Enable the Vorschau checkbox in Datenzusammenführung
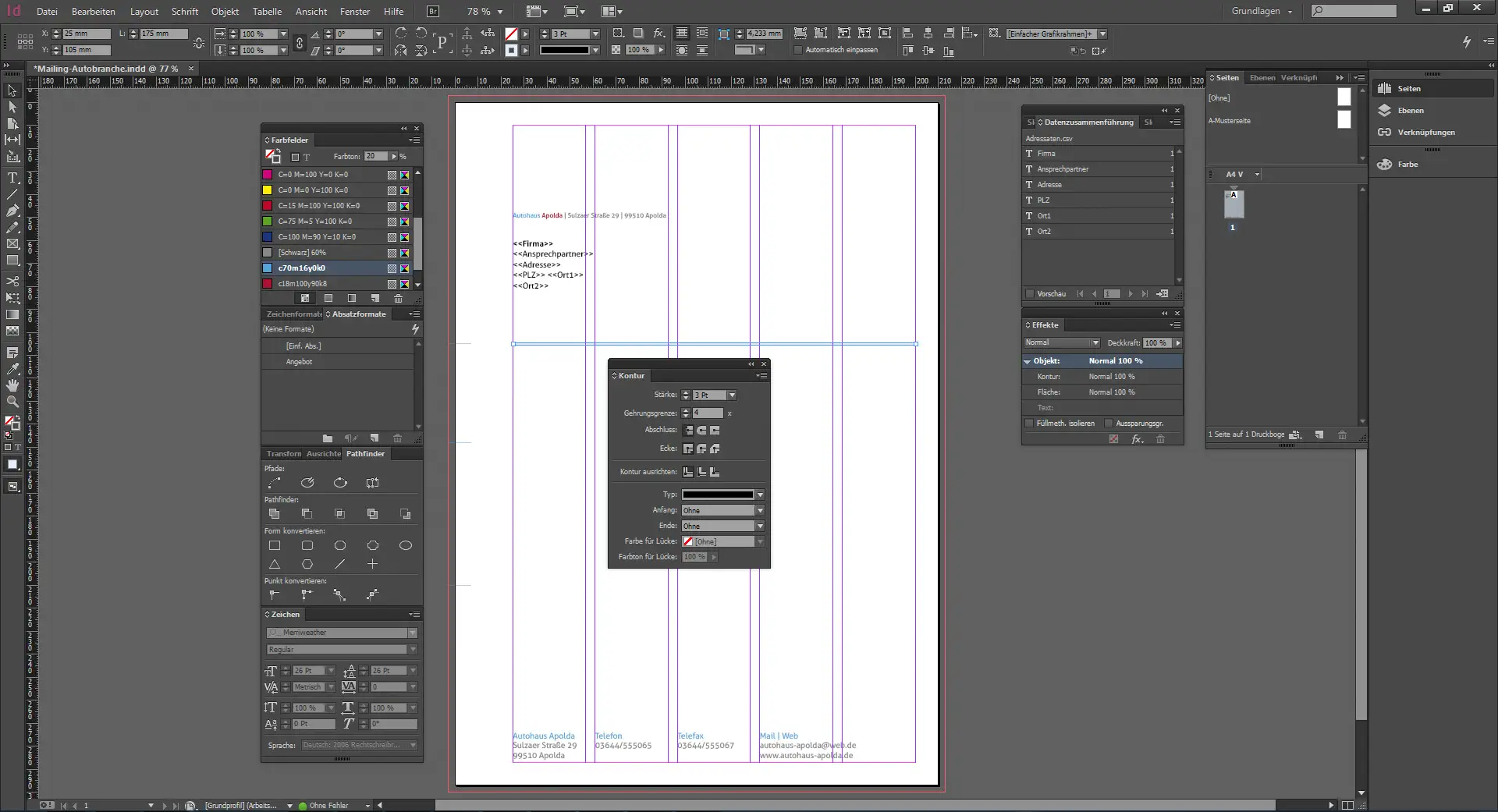 [1030, 294]
